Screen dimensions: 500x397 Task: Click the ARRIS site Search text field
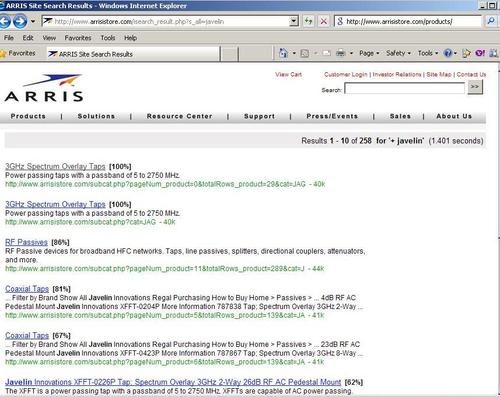pyautogui.click(x=404, y=89)
